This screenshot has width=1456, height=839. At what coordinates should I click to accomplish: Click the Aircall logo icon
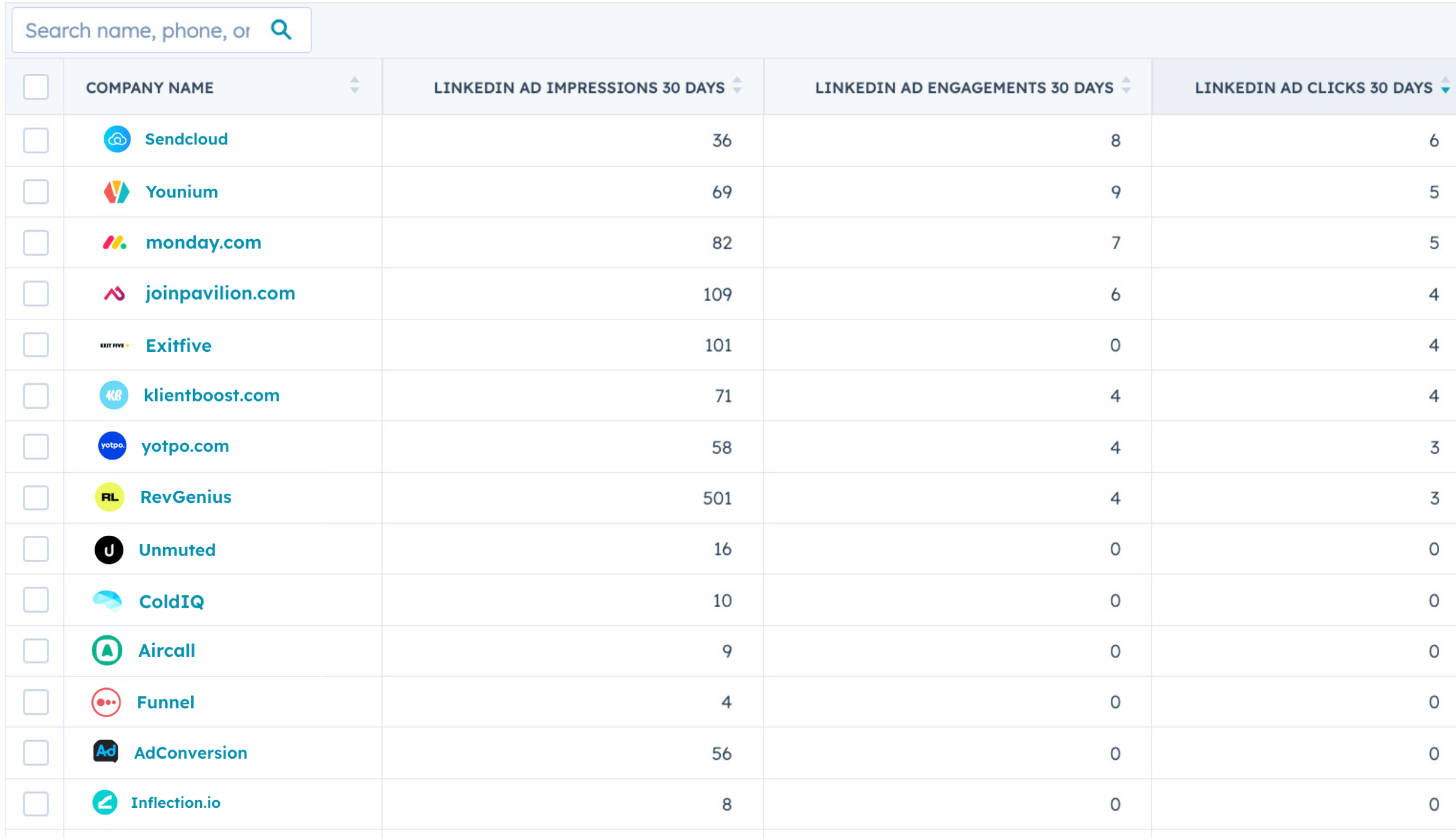click(107, 651)
